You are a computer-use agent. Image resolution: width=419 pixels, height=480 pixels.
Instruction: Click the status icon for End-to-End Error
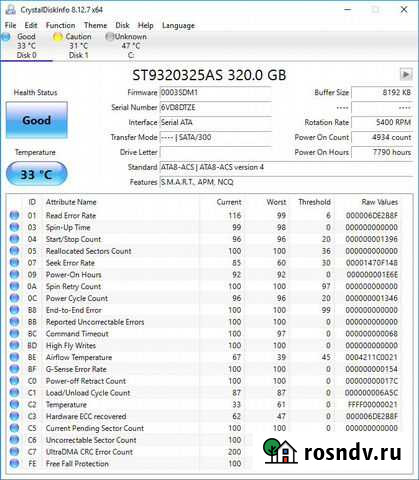pyautogui.click(x=14, y=310)
